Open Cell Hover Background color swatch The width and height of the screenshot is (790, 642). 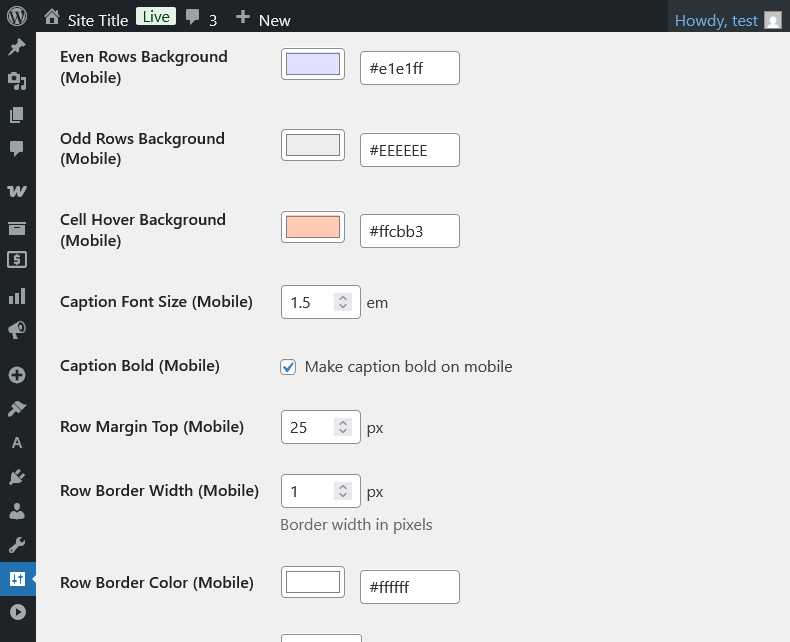pos(313,227)
